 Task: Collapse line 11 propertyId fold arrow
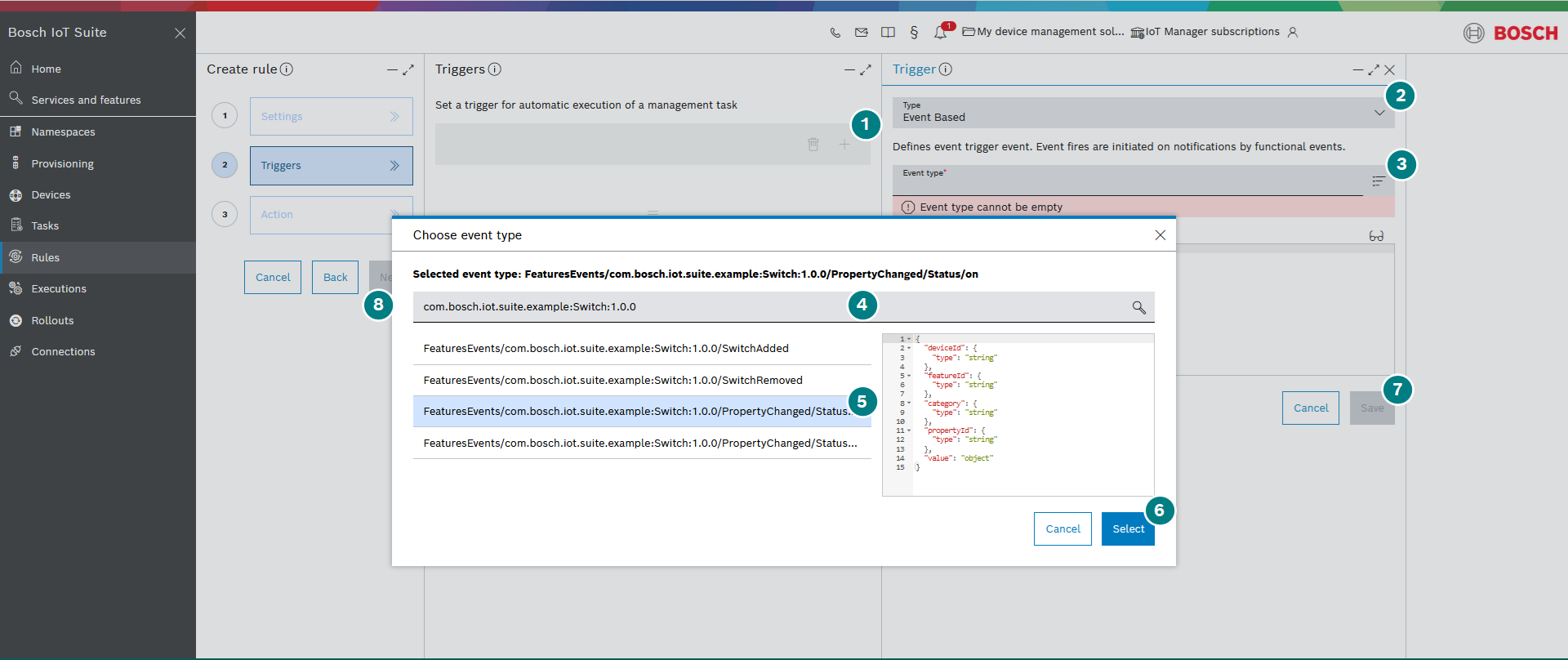(x=909, y=430)
